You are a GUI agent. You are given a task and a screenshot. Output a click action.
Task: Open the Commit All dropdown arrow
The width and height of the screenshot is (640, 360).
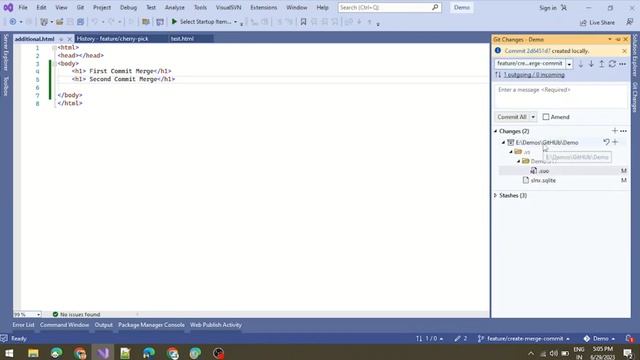click(x=533, y=117)
